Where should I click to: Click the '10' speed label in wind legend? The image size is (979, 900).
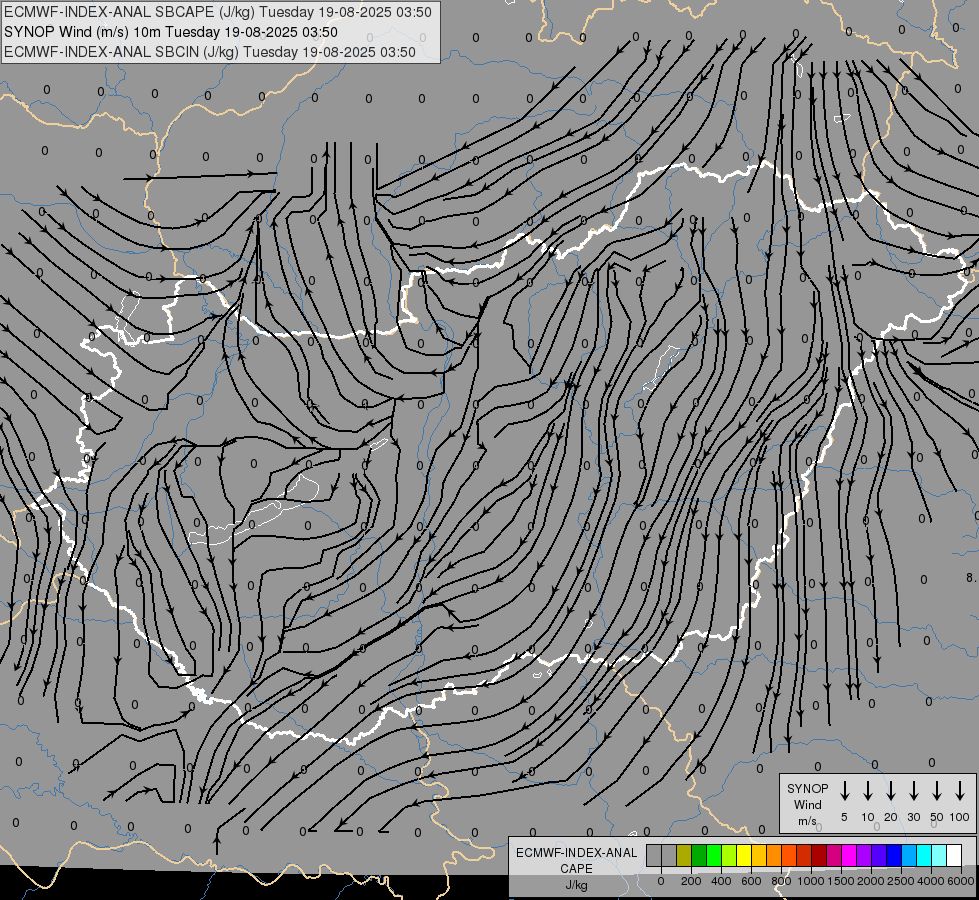pyautogui.click(x=868, y=817)
